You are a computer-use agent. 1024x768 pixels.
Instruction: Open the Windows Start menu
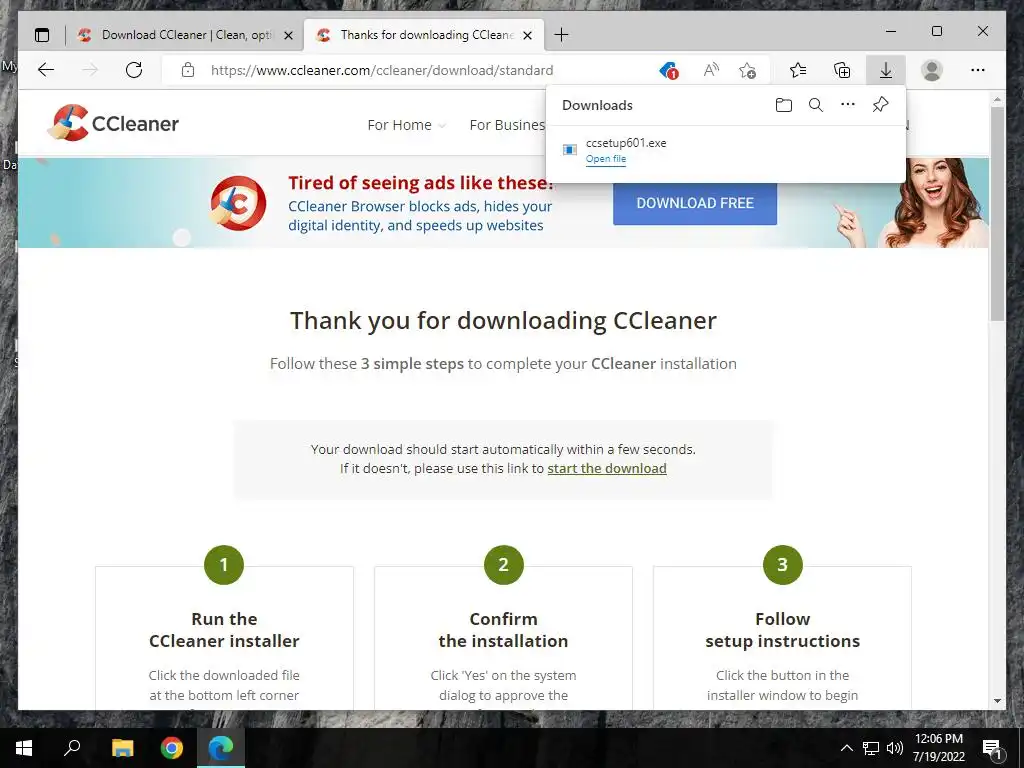click(24, 748)
